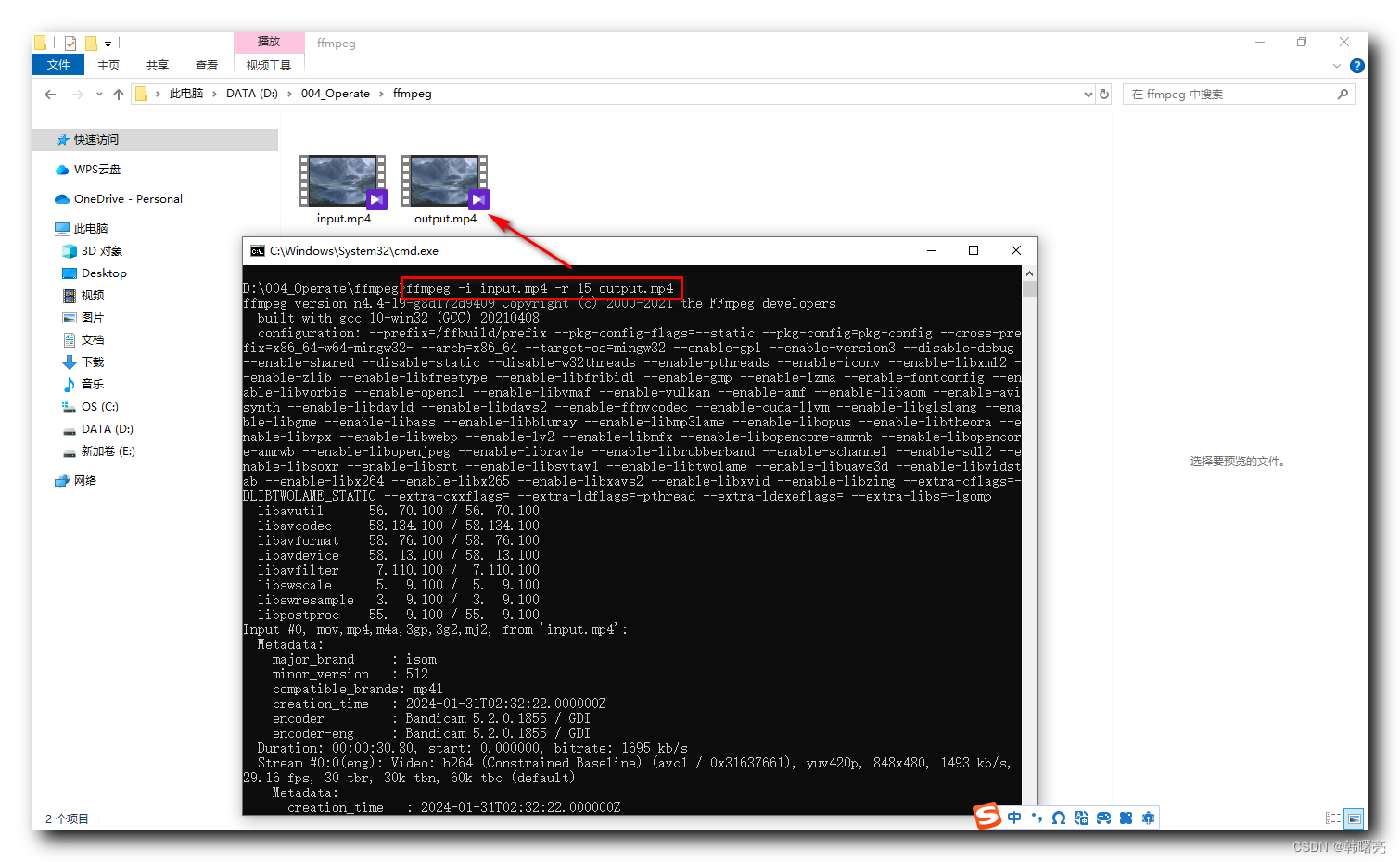
Task: Click the cmd window scrollbar up arrow
Action: [1029, 273]
